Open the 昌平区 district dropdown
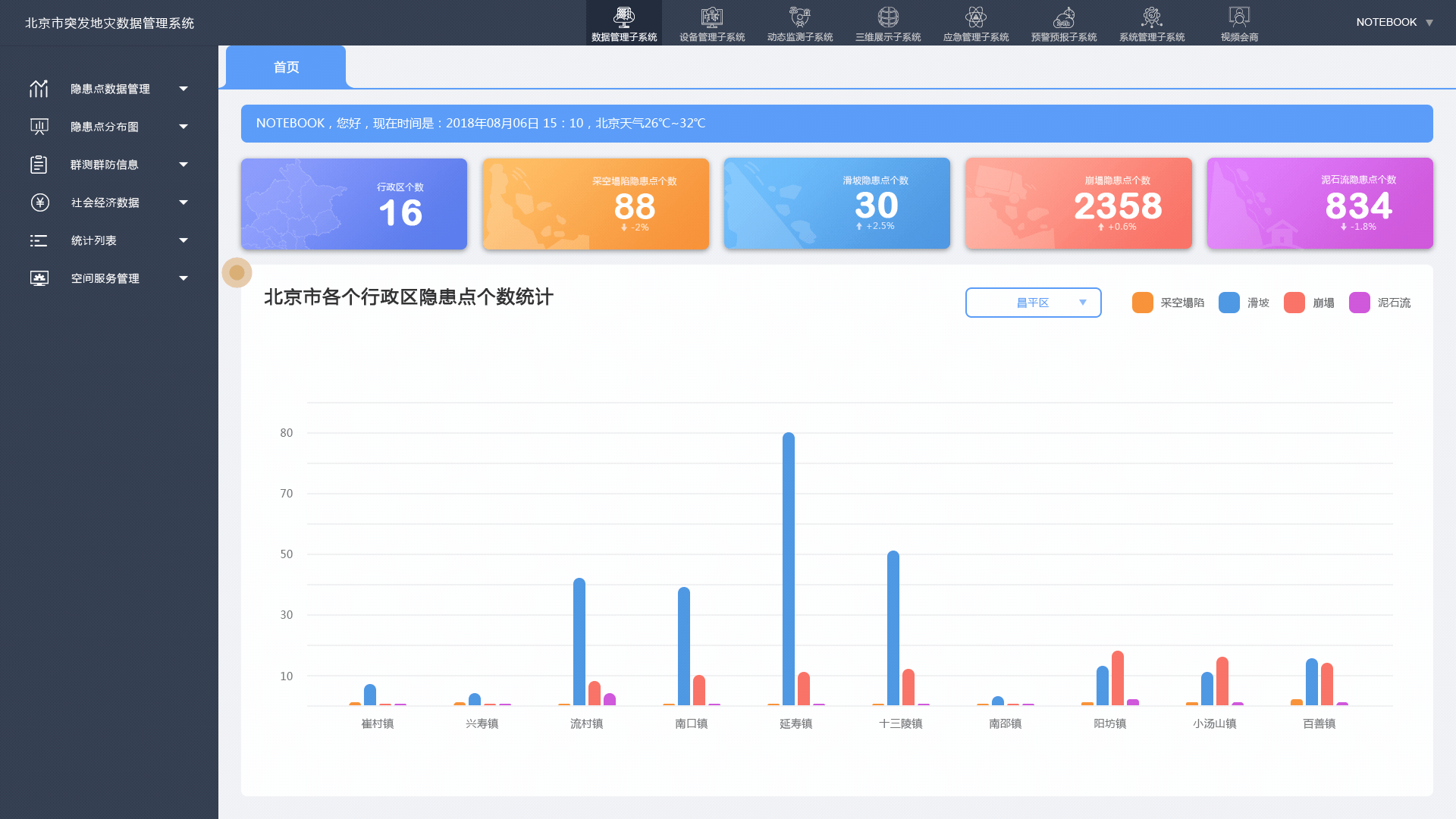The height and width of the screenshot is (819, 1456). click(1033, 302)
